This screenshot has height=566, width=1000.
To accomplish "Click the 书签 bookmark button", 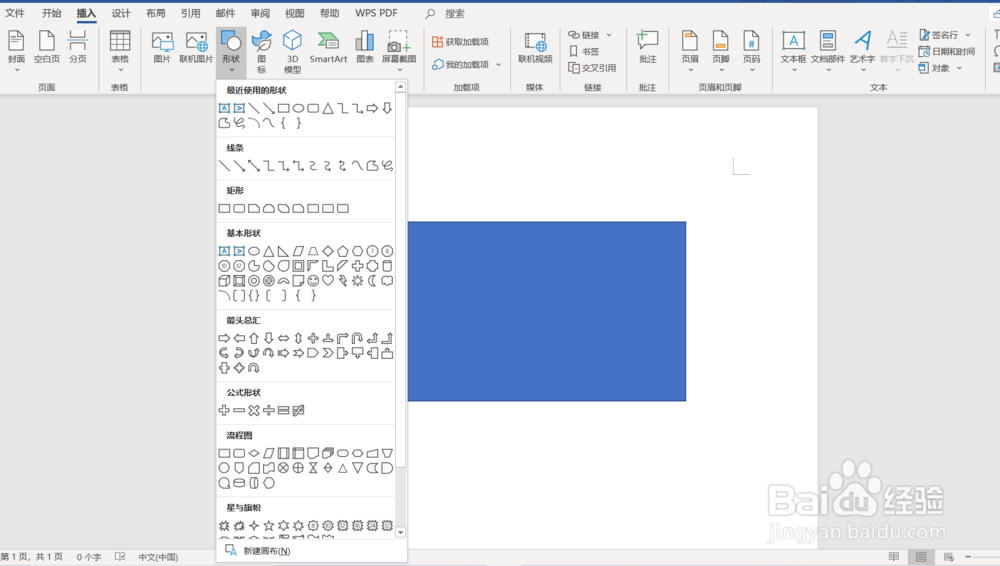I will [x=584, y=52].
